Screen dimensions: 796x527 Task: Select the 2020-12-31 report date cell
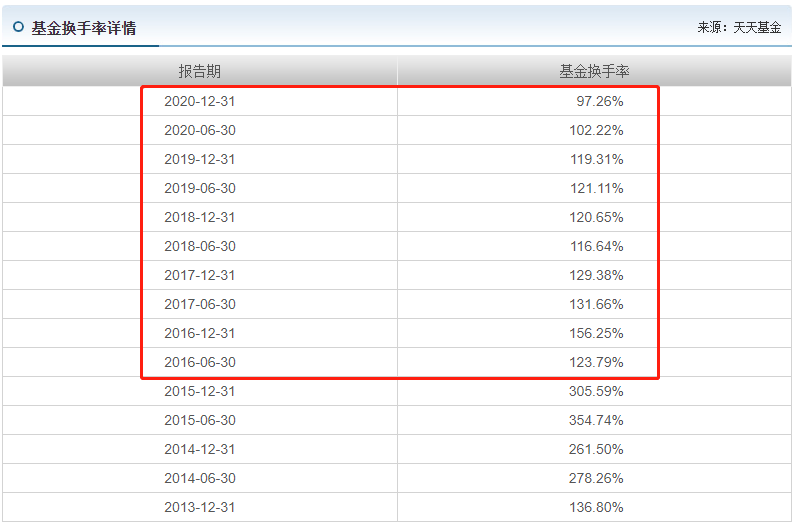click(200, 101)
